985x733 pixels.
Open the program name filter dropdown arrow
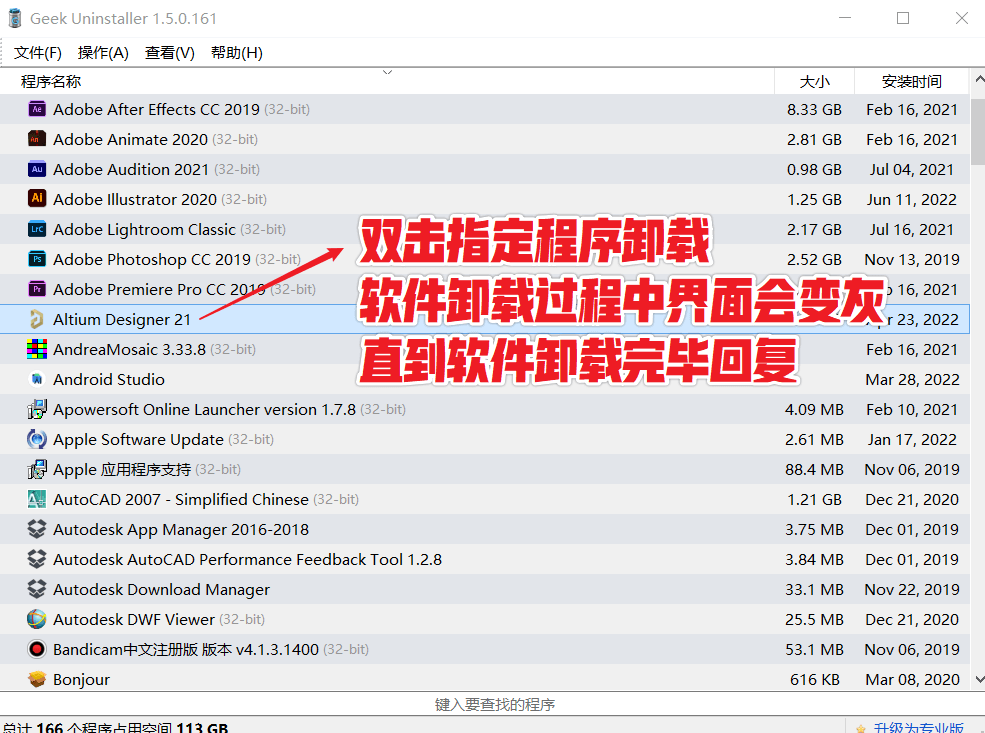pyautogui.click(x=387, y=73)
